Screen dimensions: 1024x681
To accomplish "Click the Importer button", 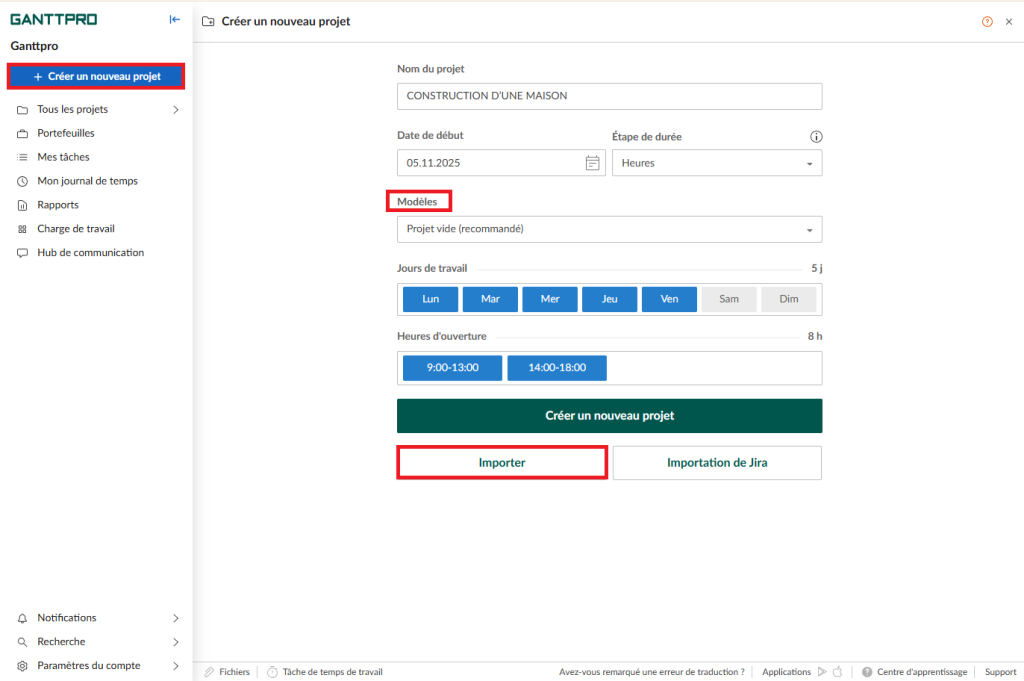I will [x=501, y=462].
